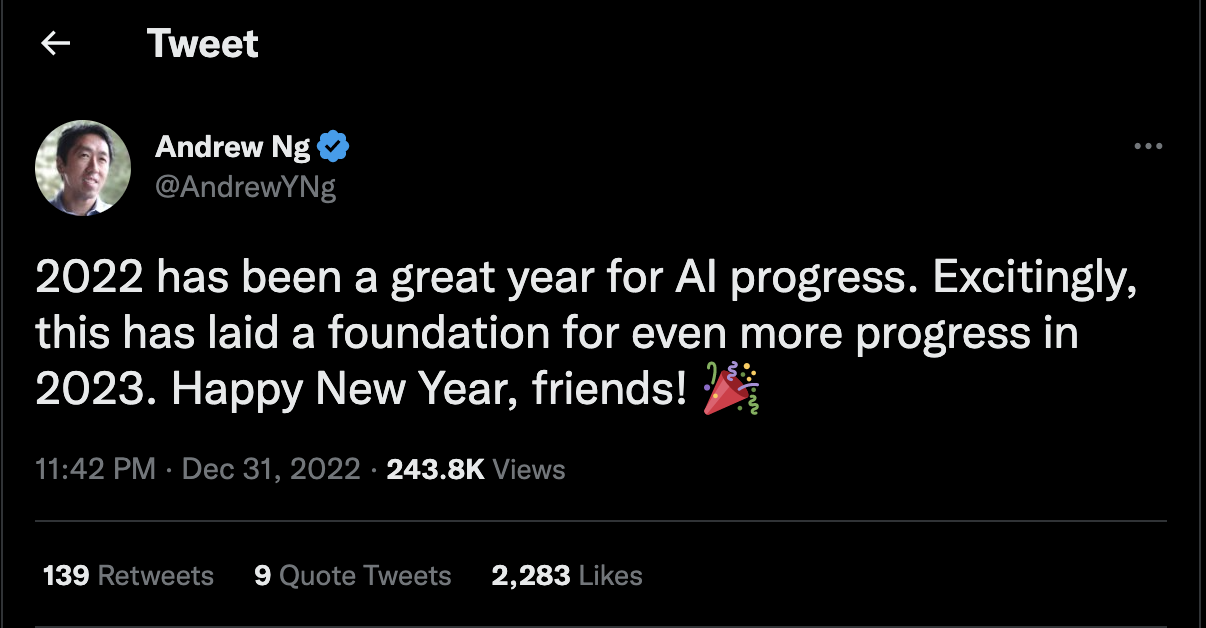Show the 2,283 Likes list

coord(566,576)
